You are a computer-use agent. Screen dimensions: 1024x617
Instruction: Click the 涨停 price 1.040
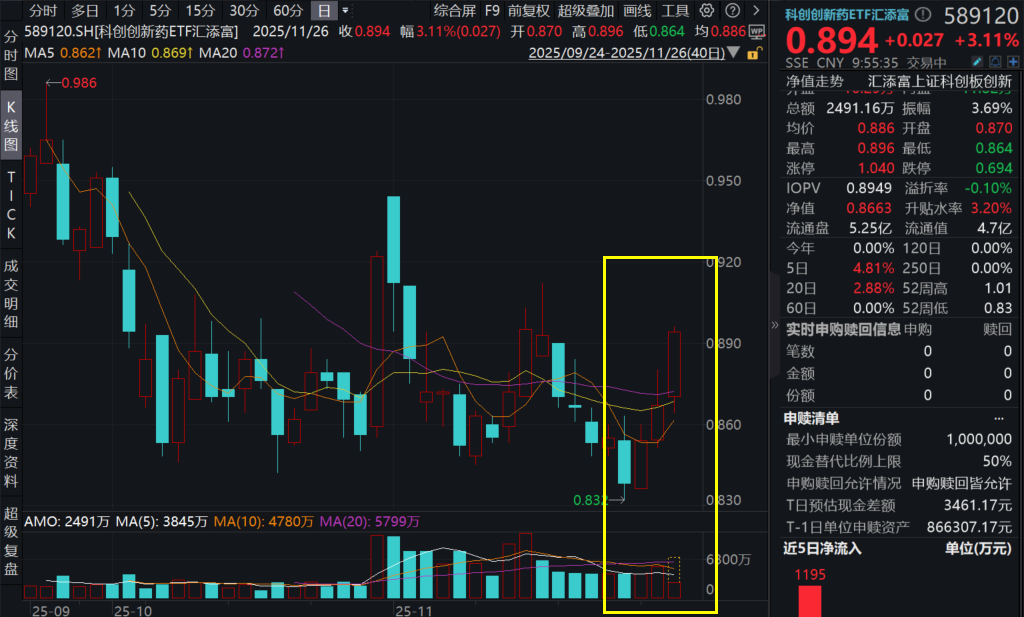876,168
